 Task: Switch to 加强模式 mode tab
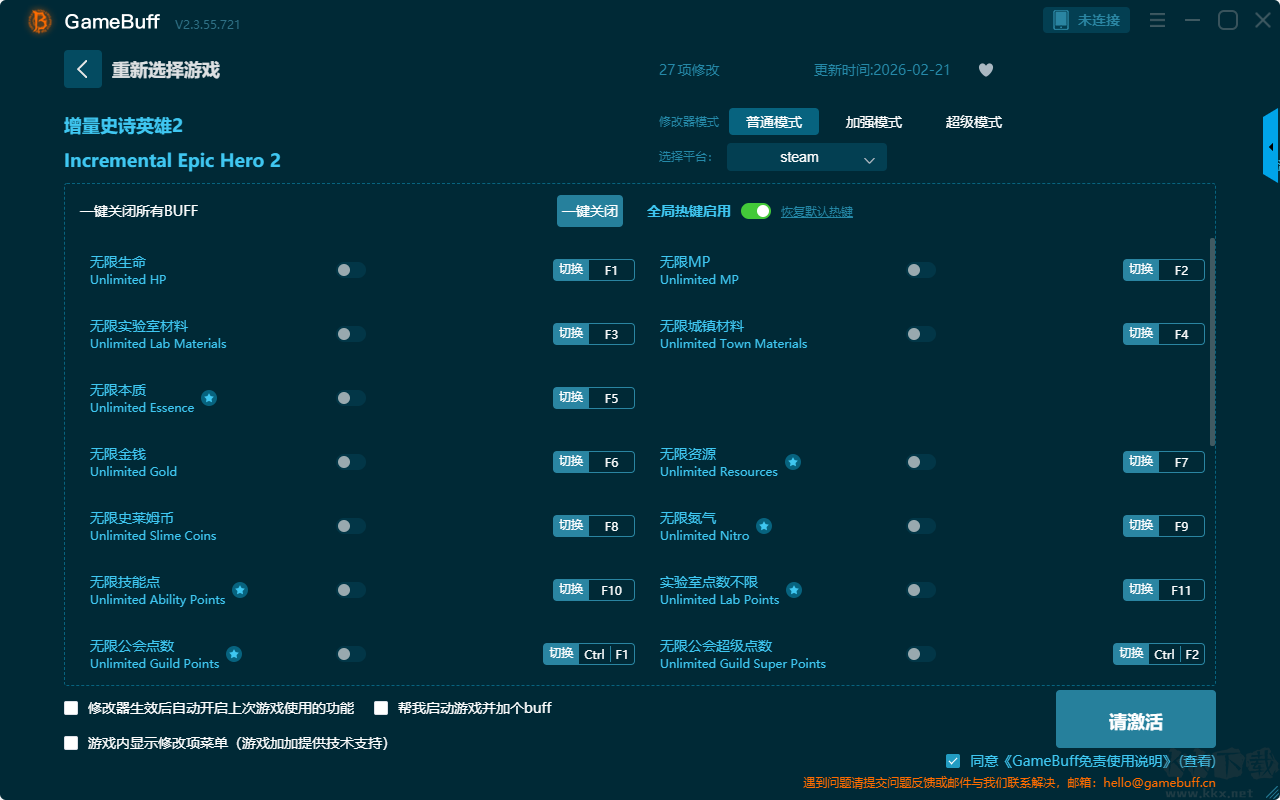click(x=874, y=122)
